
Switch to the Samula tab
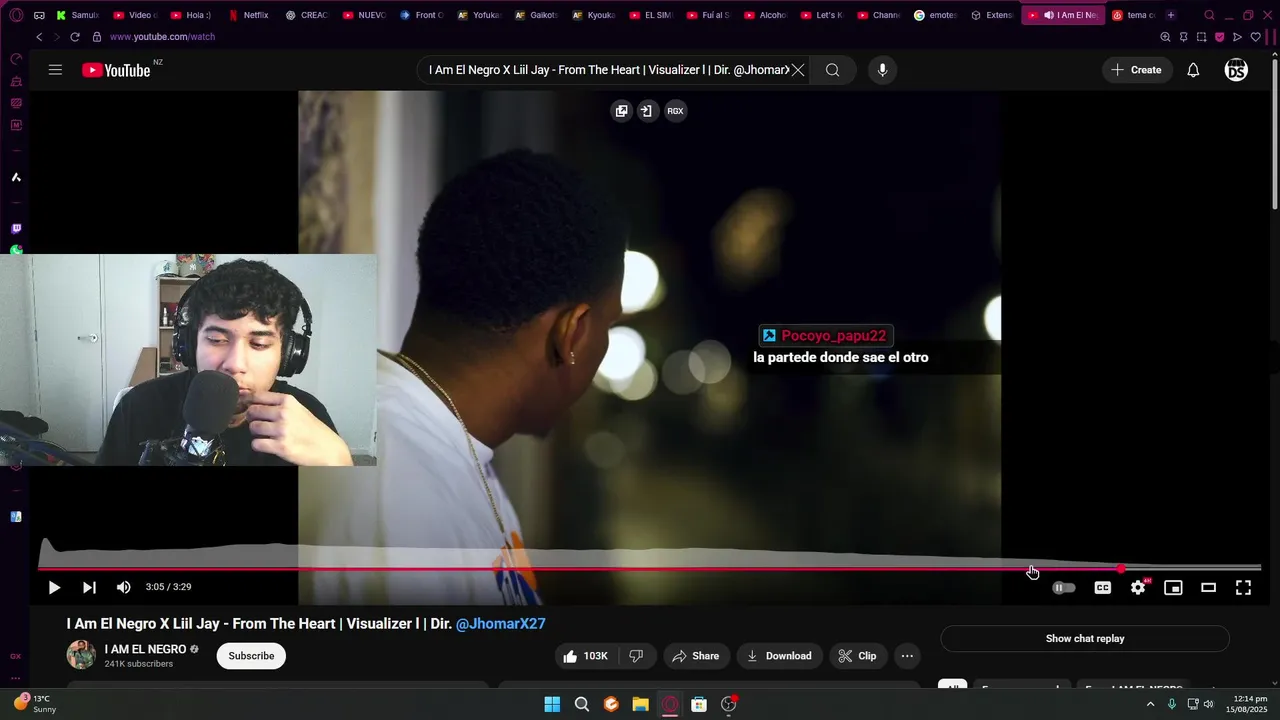[78, 15]
